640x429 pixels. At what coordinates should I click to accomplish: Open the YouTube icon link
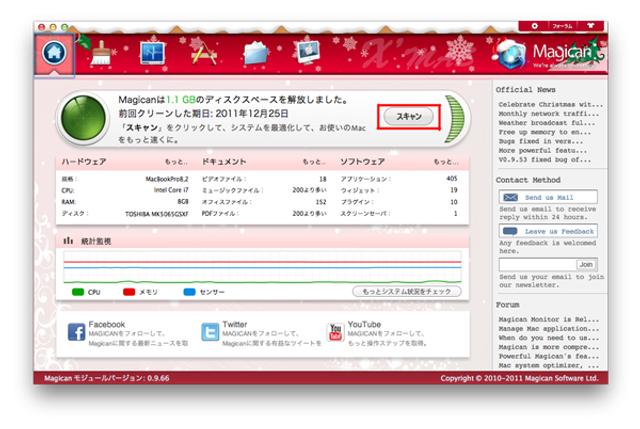click(x=335, y=332)
